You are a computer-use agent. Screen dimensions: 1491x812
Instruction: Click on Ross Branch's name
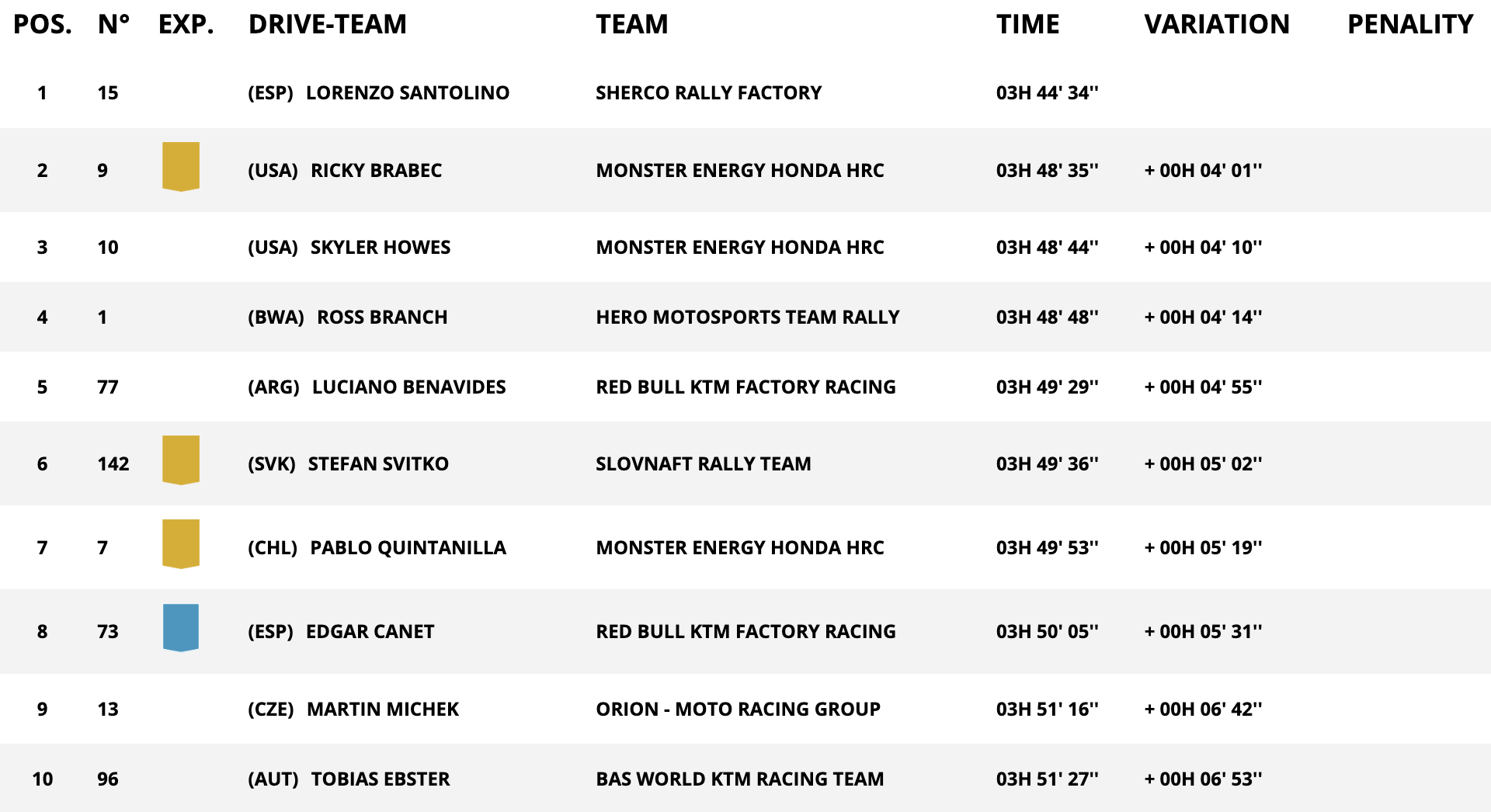pos(382,317)
